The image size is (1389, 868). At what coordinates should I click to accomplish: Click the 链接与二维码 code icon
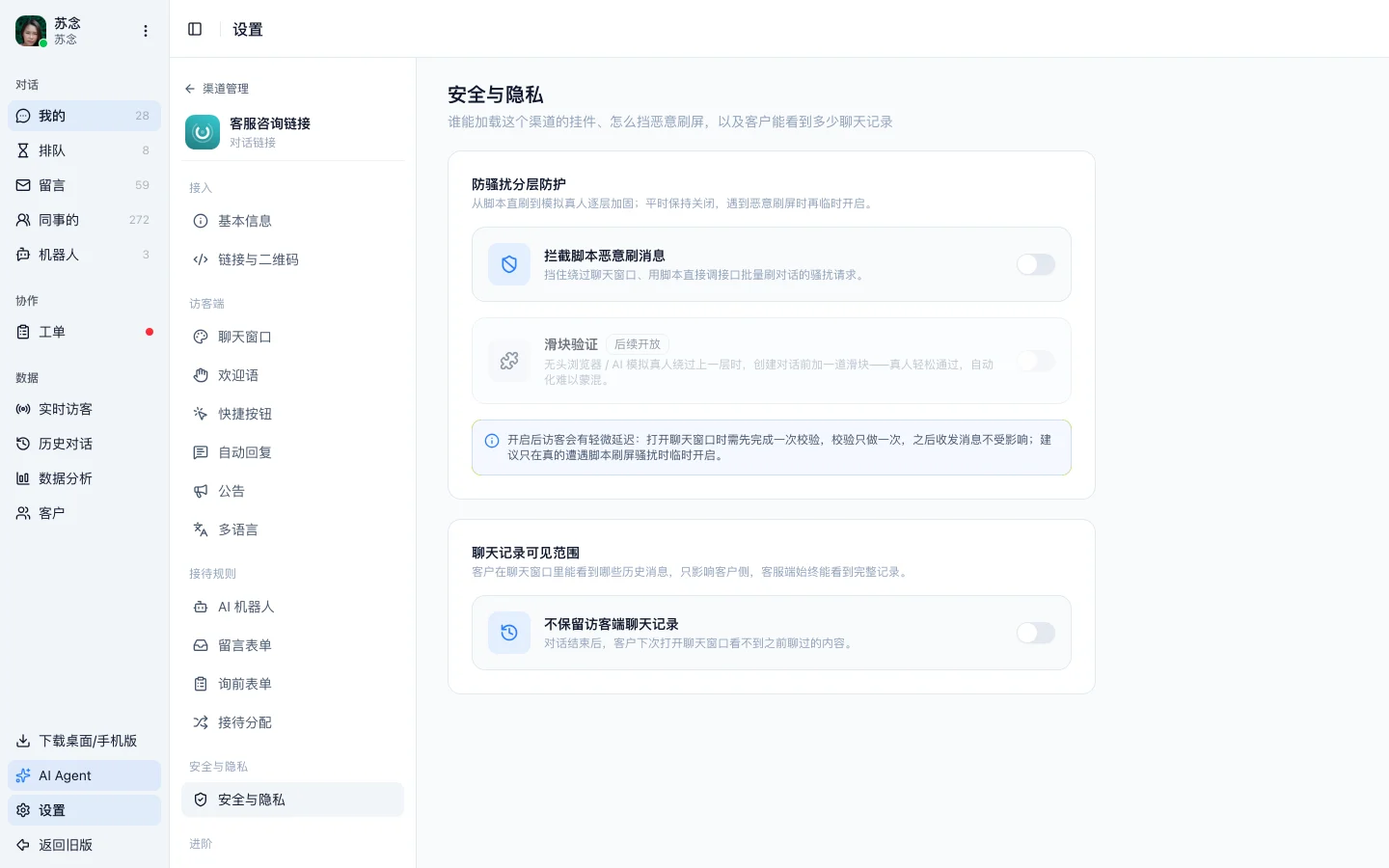(x=201, y=259)
